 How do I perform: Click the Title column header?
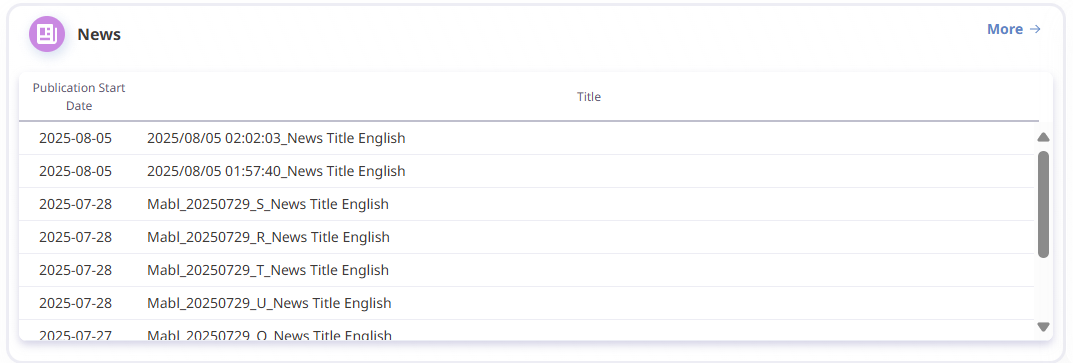589,97
